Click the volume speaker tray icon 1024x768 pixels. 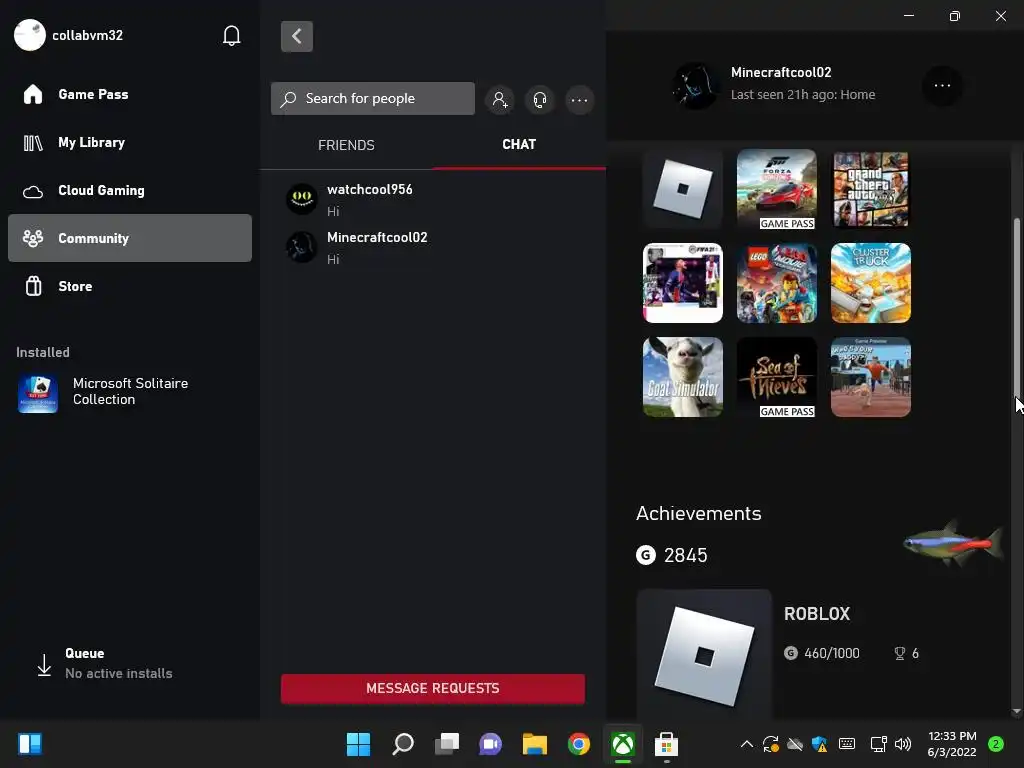coord(903,744)
